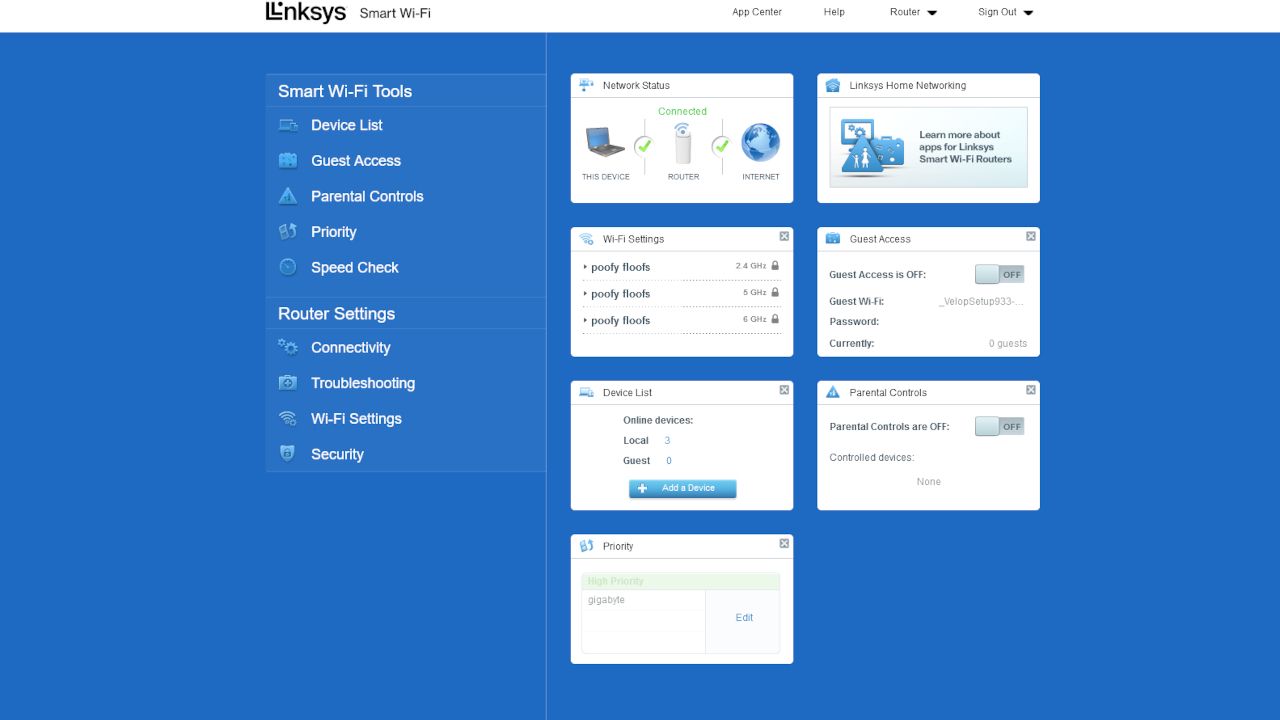Click the checkmark between laptop and router

pos(644,146)
